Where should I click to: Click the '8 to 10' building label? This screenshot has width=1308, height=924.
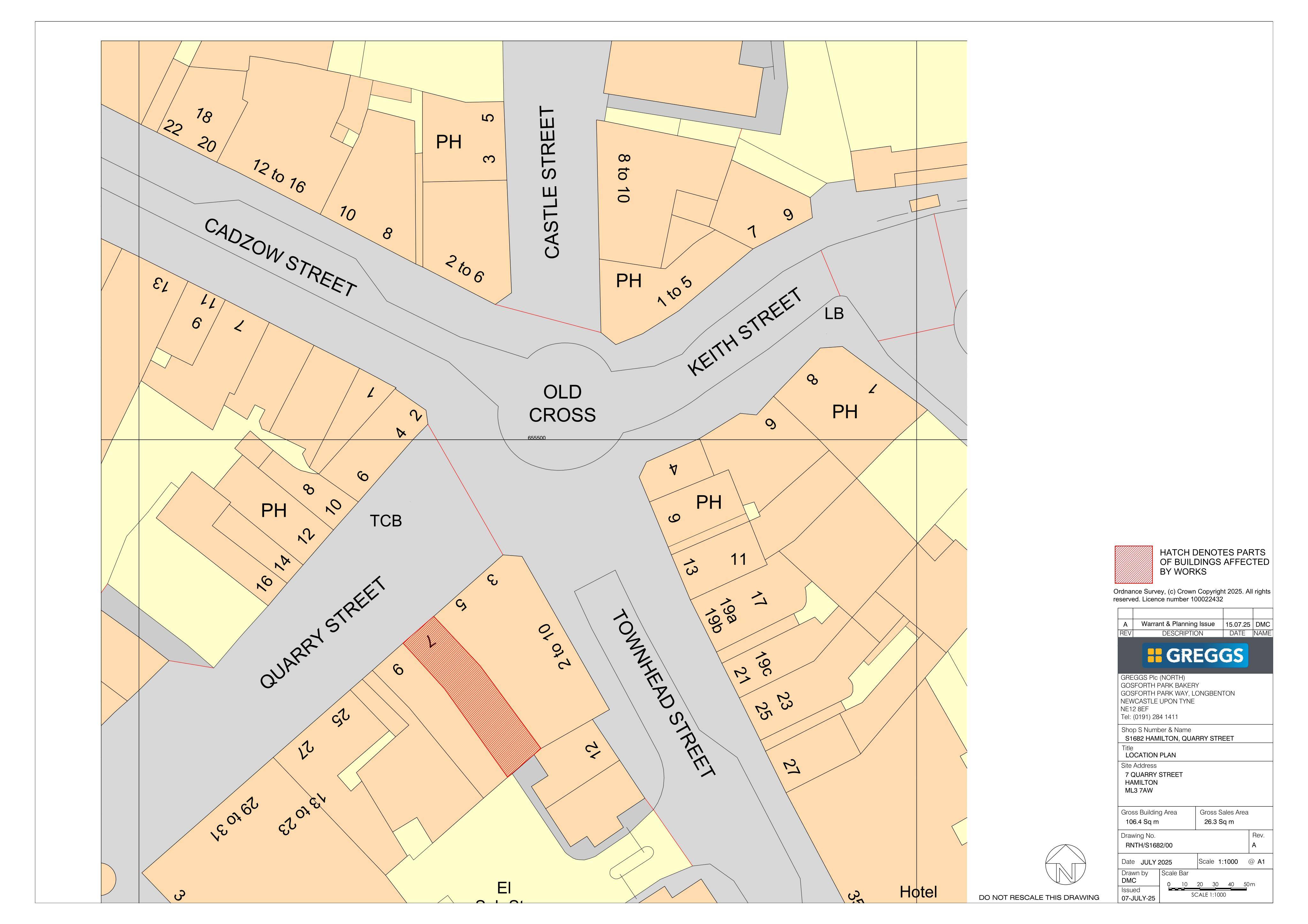point(624,178)
